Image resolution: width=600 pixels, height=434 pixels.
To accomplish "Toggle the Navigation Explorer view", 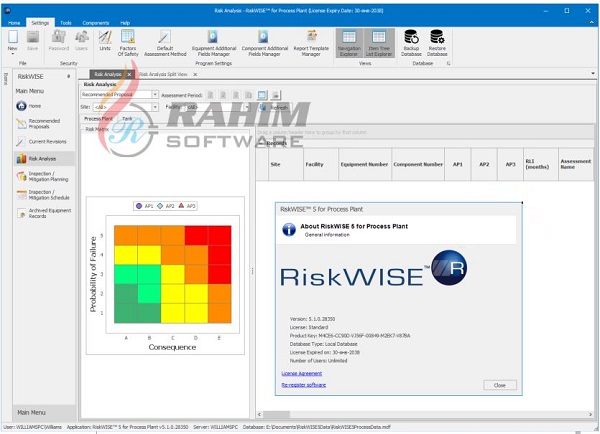I will (349, 43).
